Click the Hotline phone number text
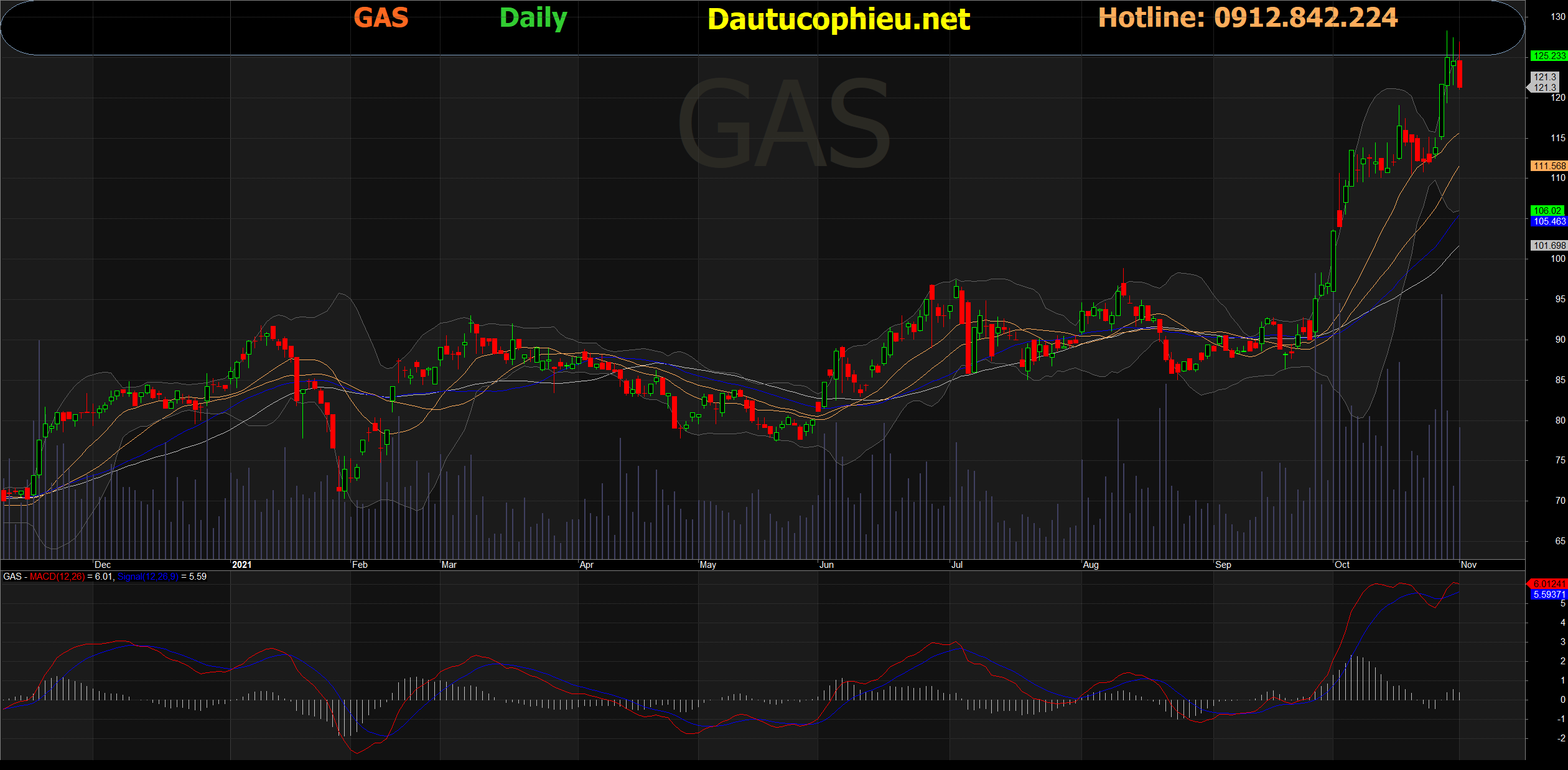The image size is (1568, 770). pyautogui.click(x=1248, y=17)
